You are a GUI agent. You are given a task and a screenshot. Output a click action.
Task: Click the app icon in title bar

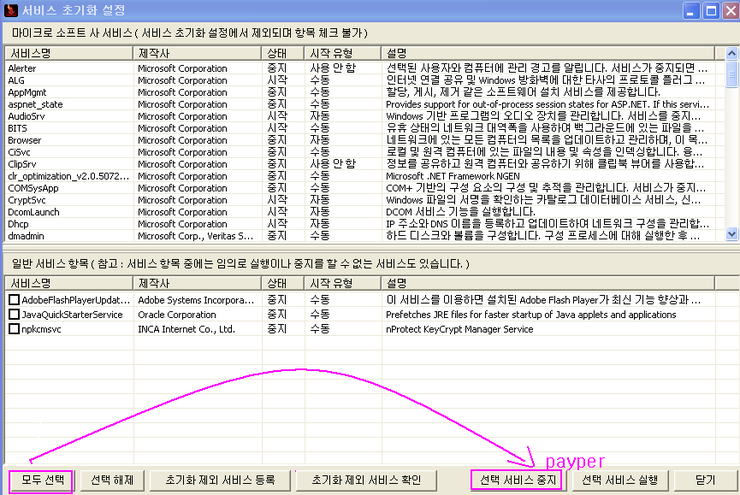coord(11,11)
